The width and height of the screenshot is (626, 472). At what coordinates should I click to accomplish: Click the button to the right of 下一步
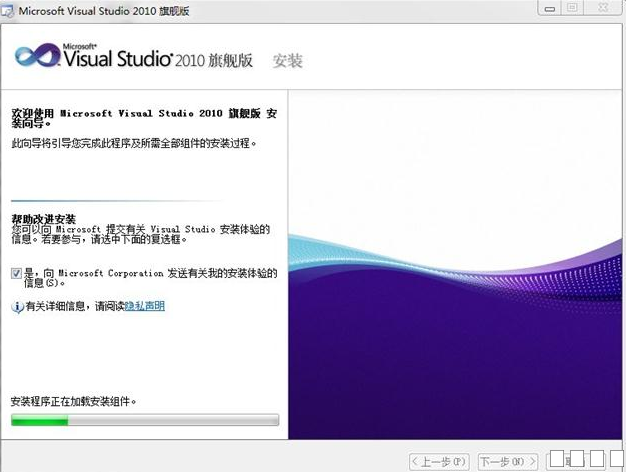point(580,460)
